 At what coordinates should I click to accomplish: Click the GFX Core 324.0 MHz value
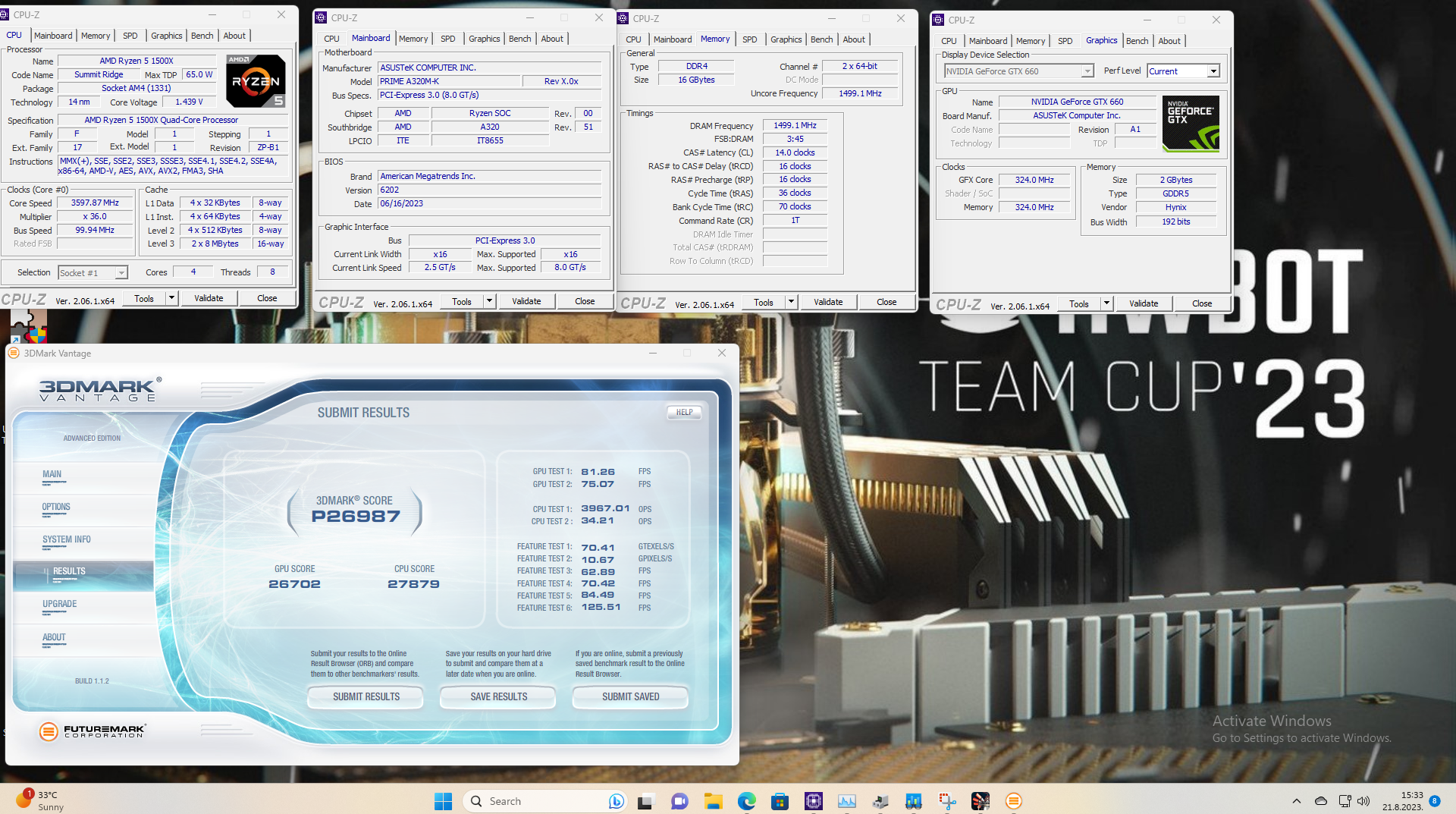[1034, 180]
